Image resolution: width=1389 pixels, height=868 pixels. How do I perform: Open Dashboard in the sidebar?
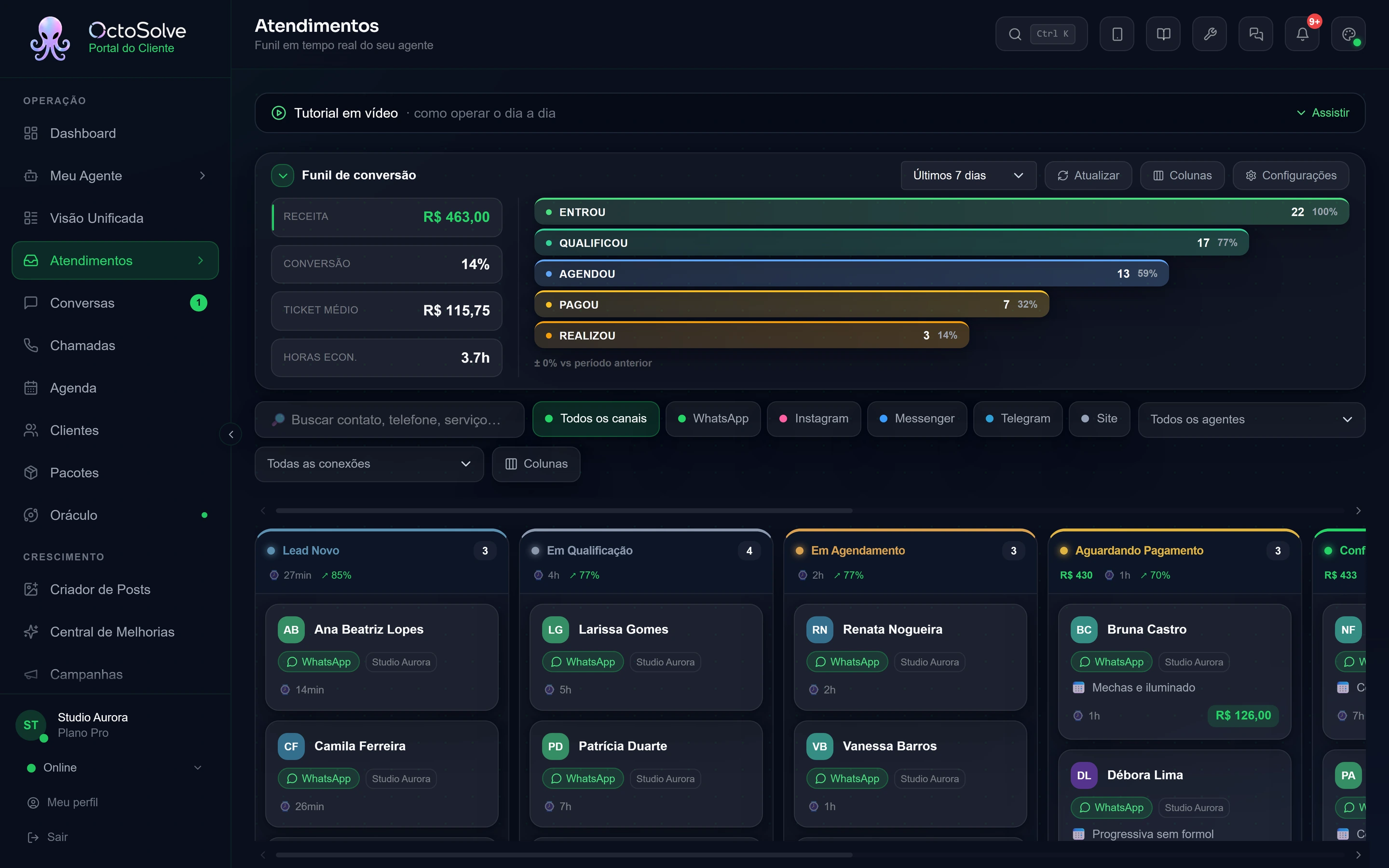[115, 133]
